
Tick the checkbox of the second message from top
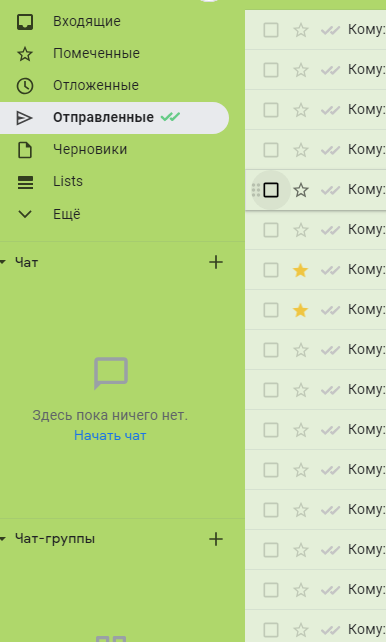pos(271,70)
